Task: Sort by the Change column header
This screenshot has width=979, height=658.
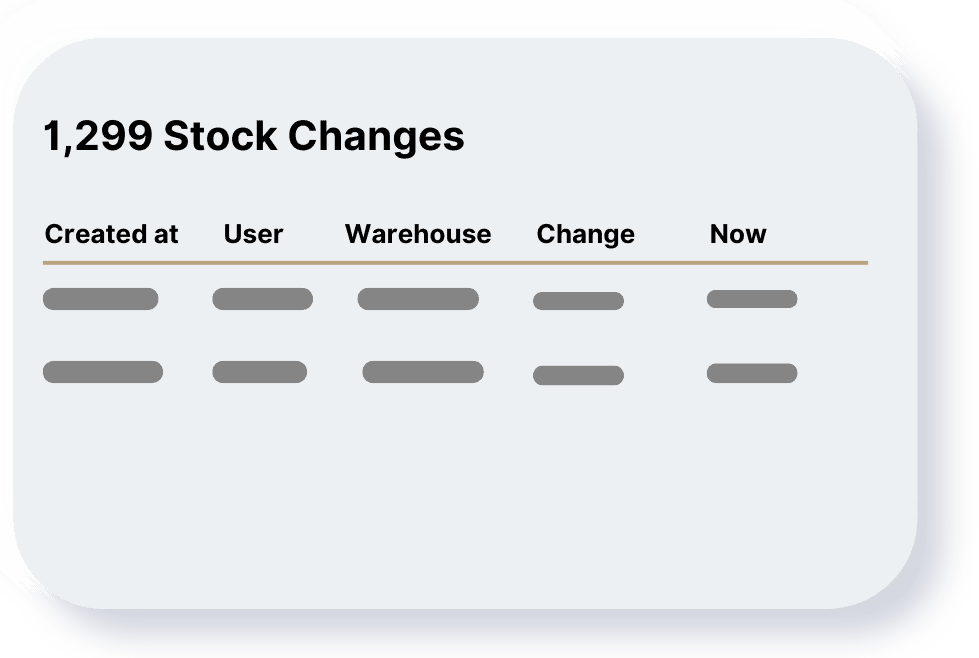Action: click(x=585, y=235)
